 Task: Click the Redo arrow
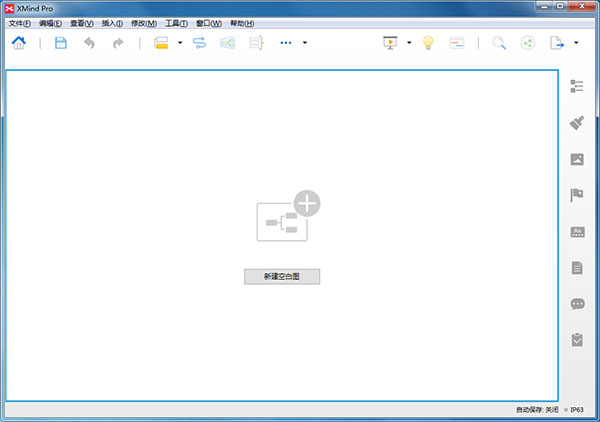(118, 43)
